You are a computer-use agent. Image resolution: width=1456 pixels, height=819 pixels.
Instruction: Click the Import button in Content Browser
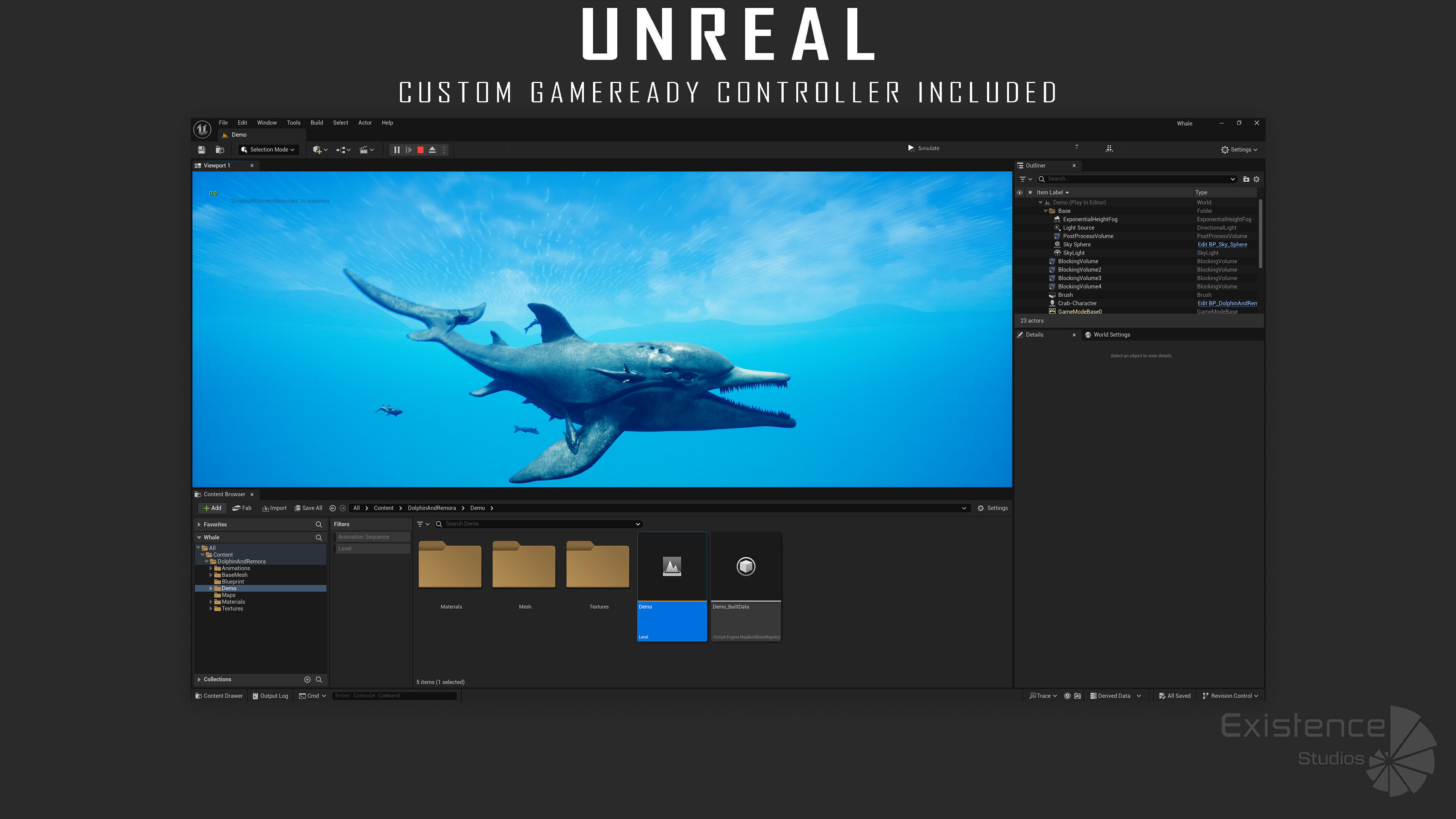274,508
